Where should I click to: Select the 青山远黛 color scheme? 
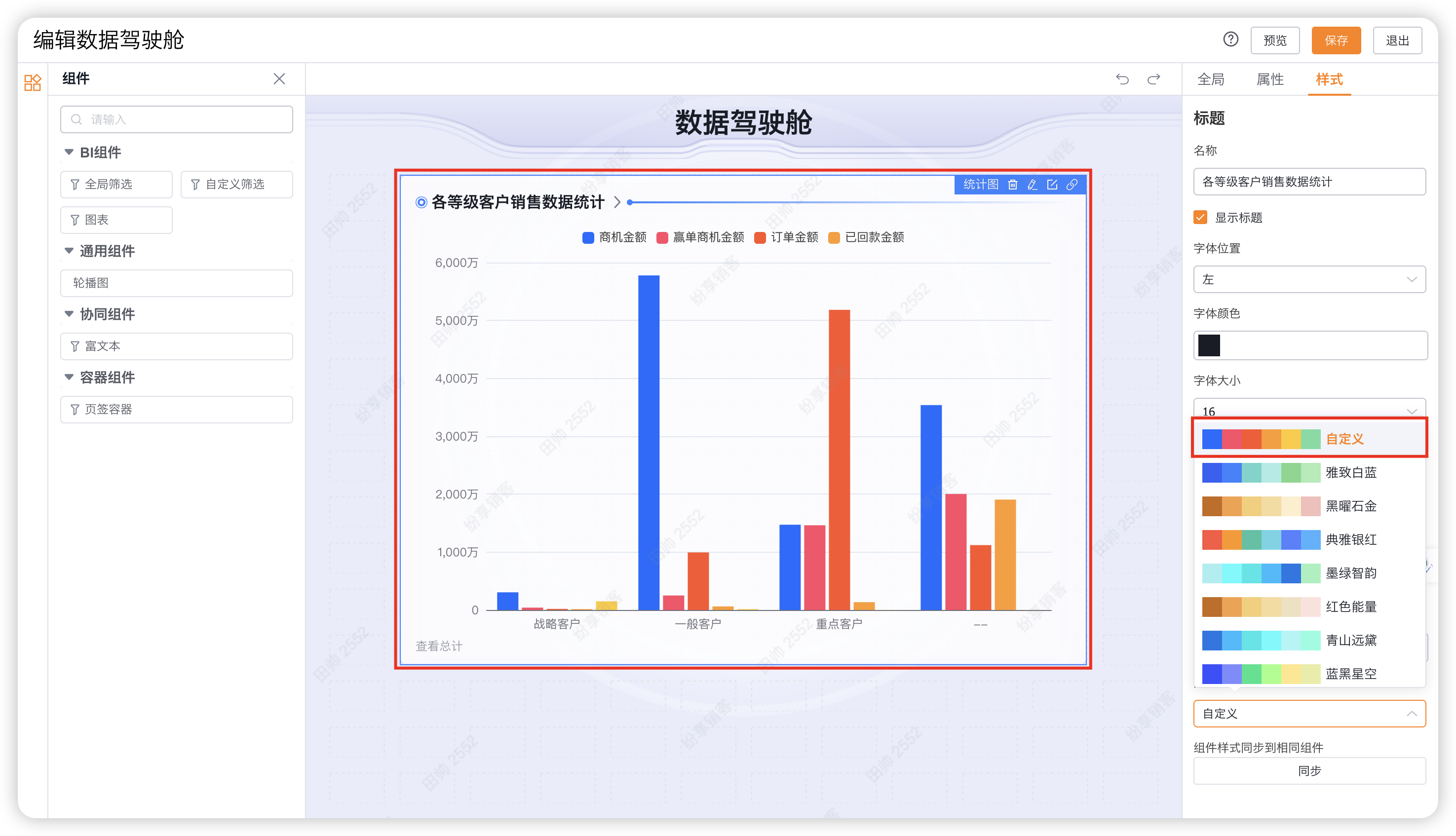point(1309,640)
